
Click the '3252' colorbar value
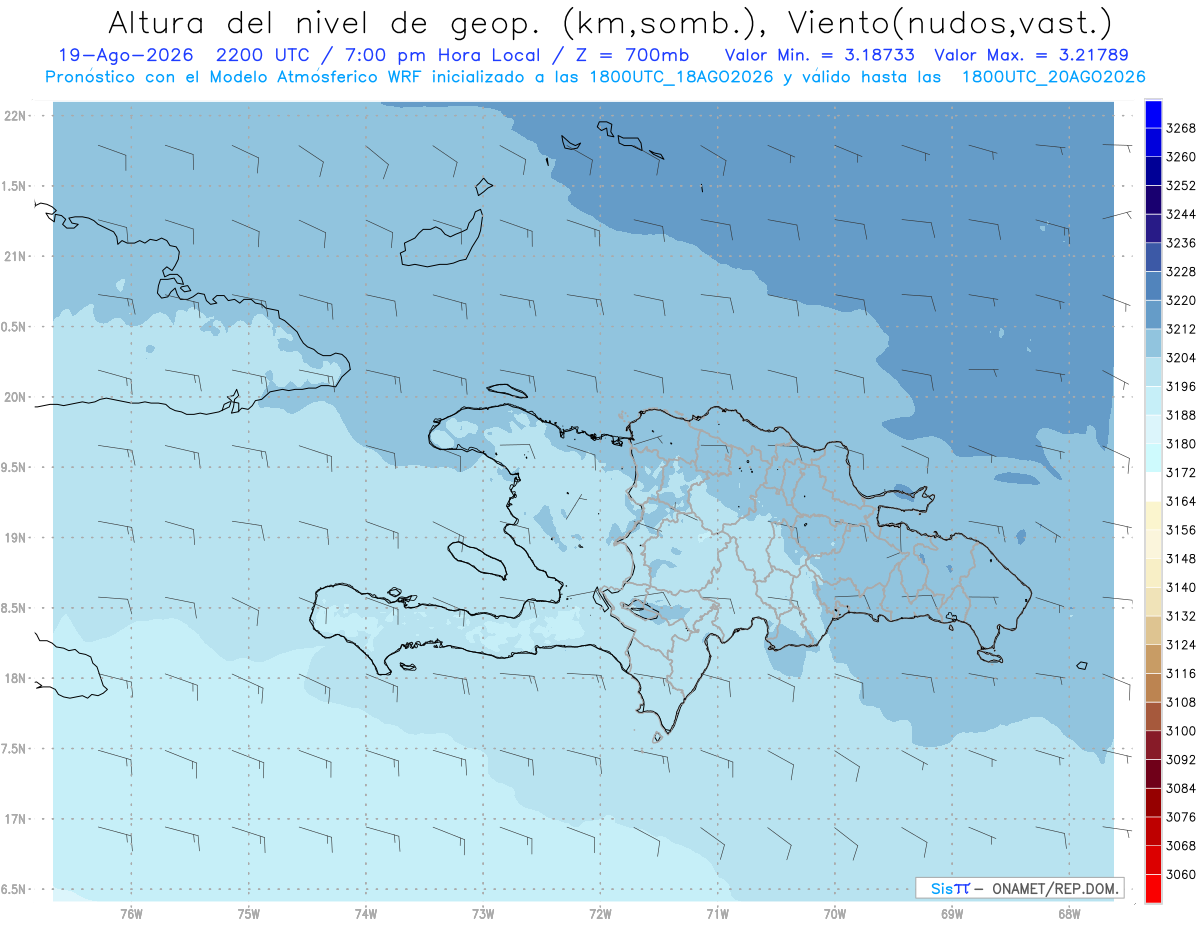point(1181,186)
